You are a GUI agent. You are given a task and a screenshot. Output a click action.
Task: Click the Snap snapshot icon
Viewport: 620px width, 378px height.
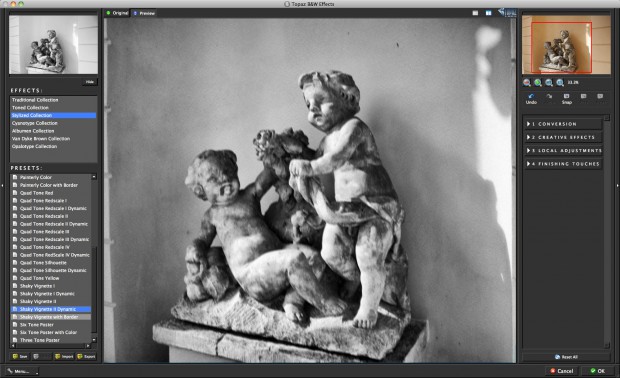[566, 96]
